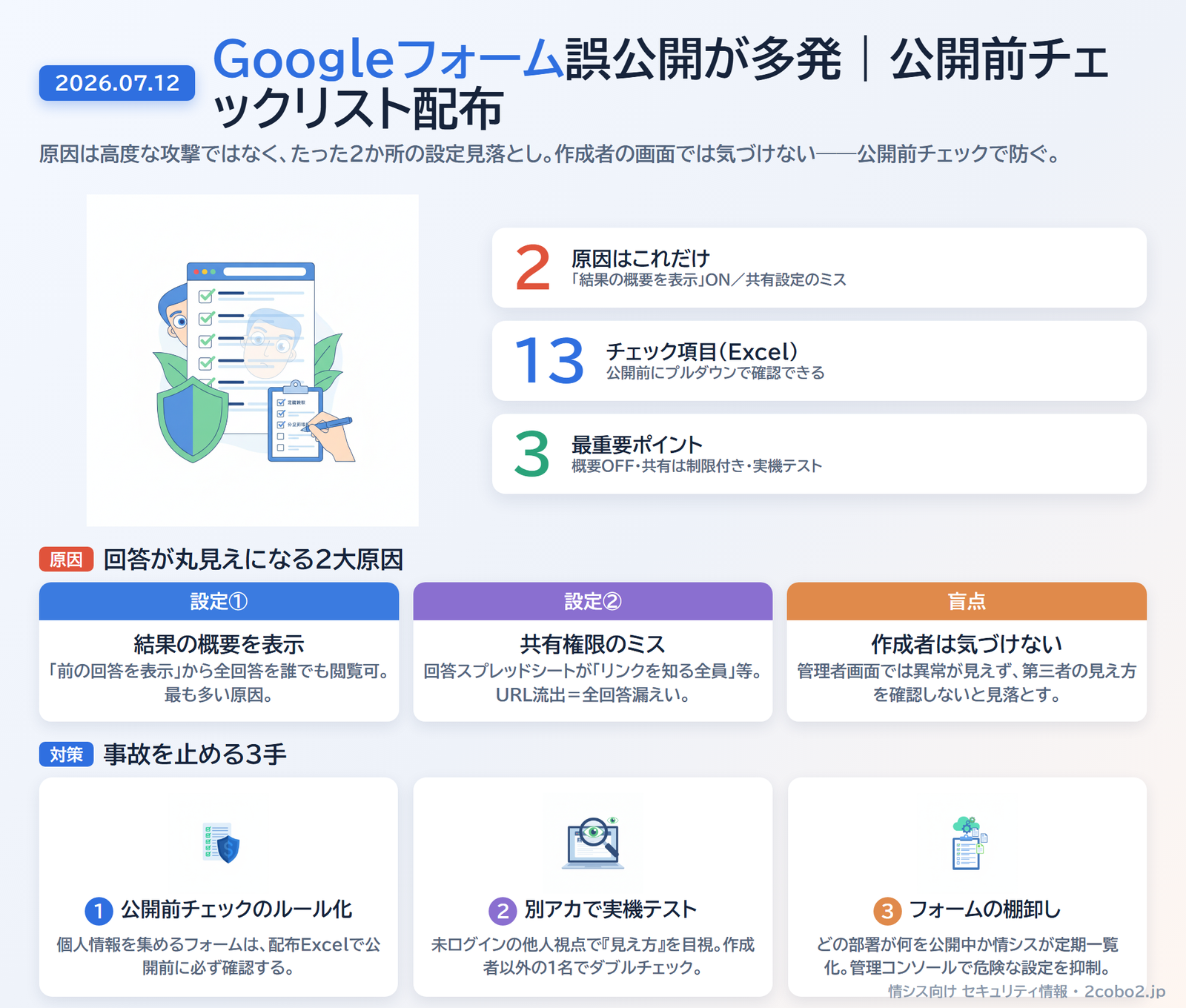Click the magnifier laptop icon above 別アカで実機テスト

tap(593, 843)
